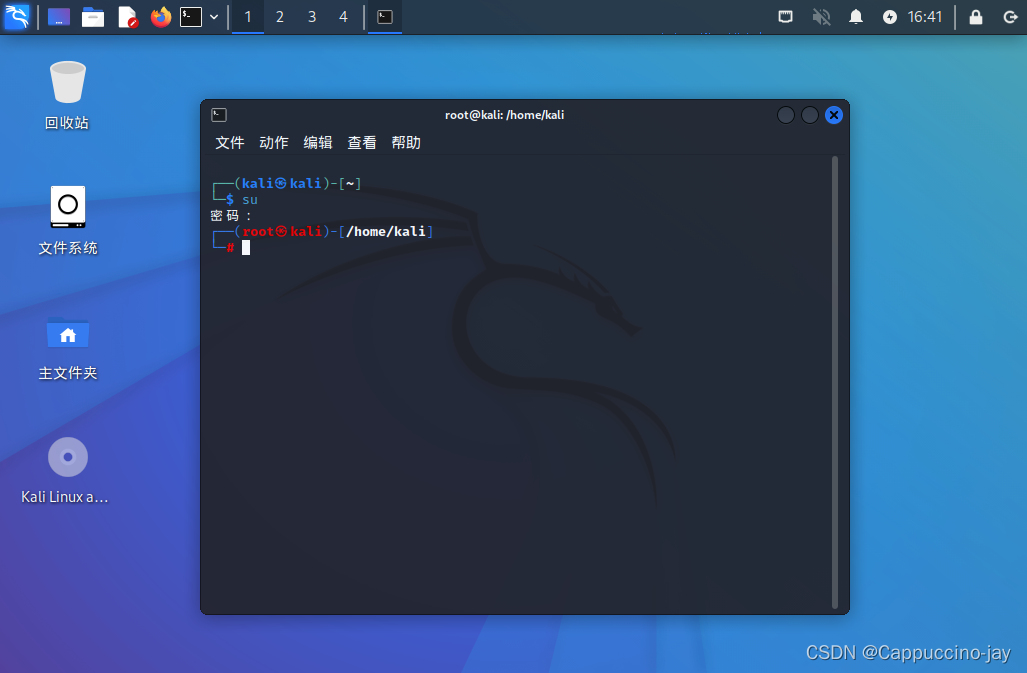Open the notifications bell icon

pos(855,17)
